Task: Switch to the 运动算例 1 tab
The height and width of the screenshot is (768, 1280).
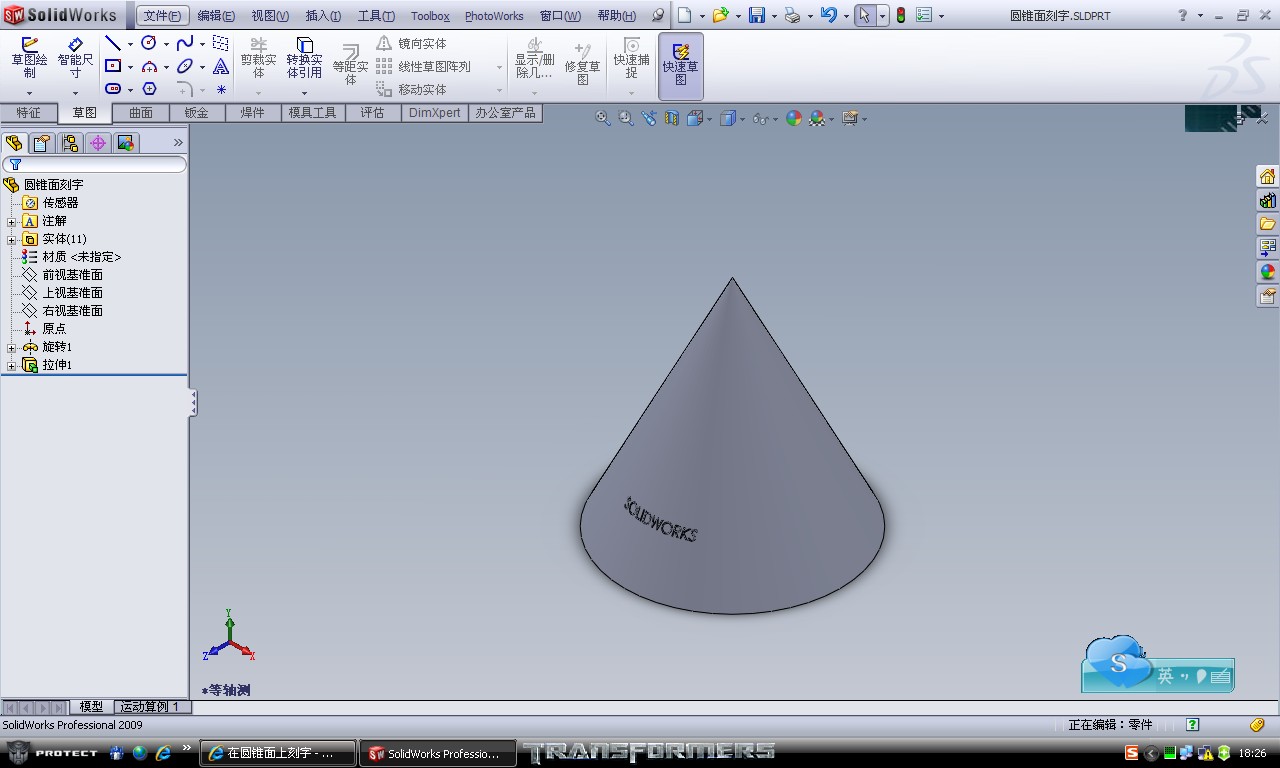Action: coord(150,707)
